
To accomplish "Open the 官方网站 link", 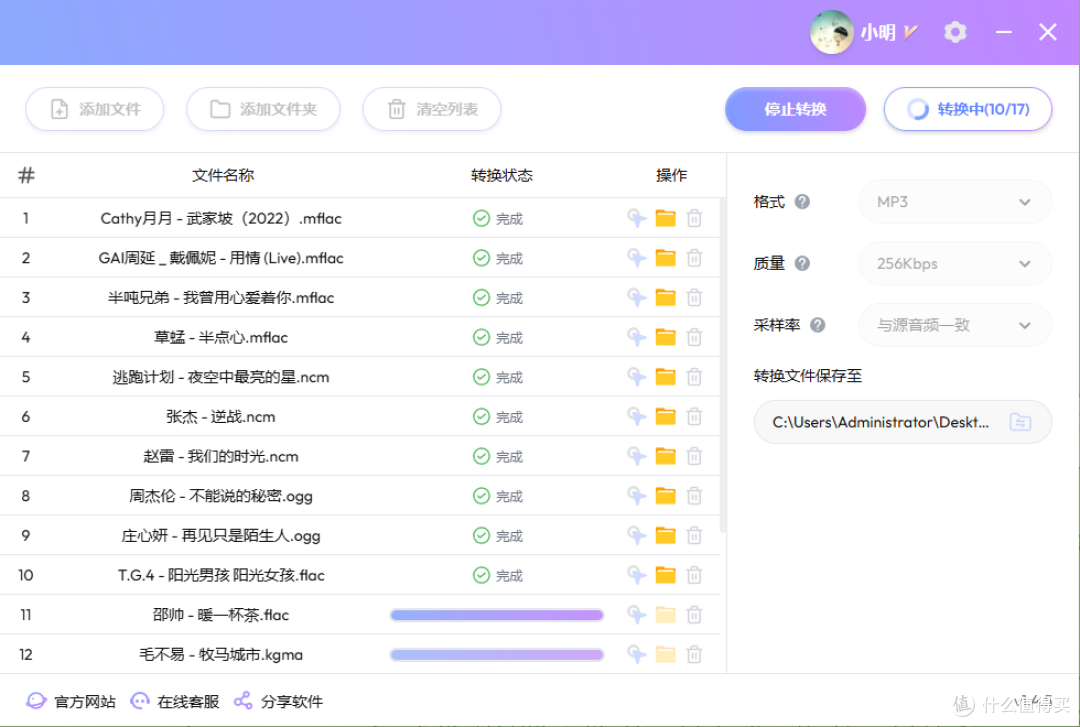I will click(71, 702).
